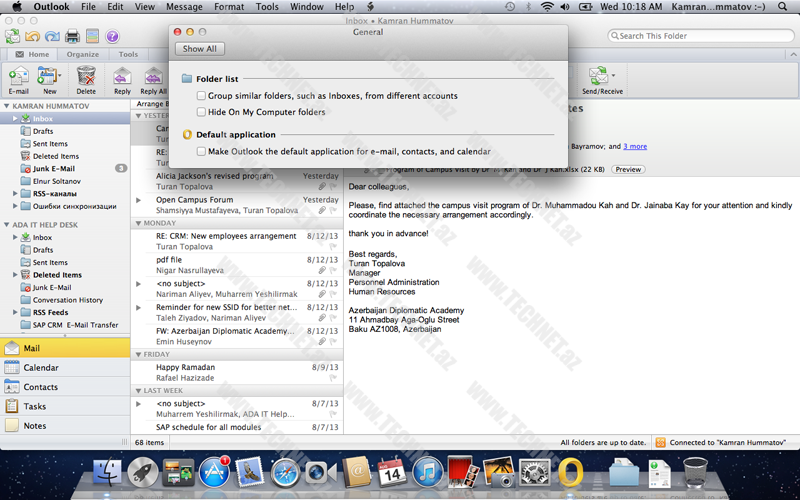This screenshot has width=800, height=500.
Task: Click the Delete toolbar icon
Action: pos(86,76)
